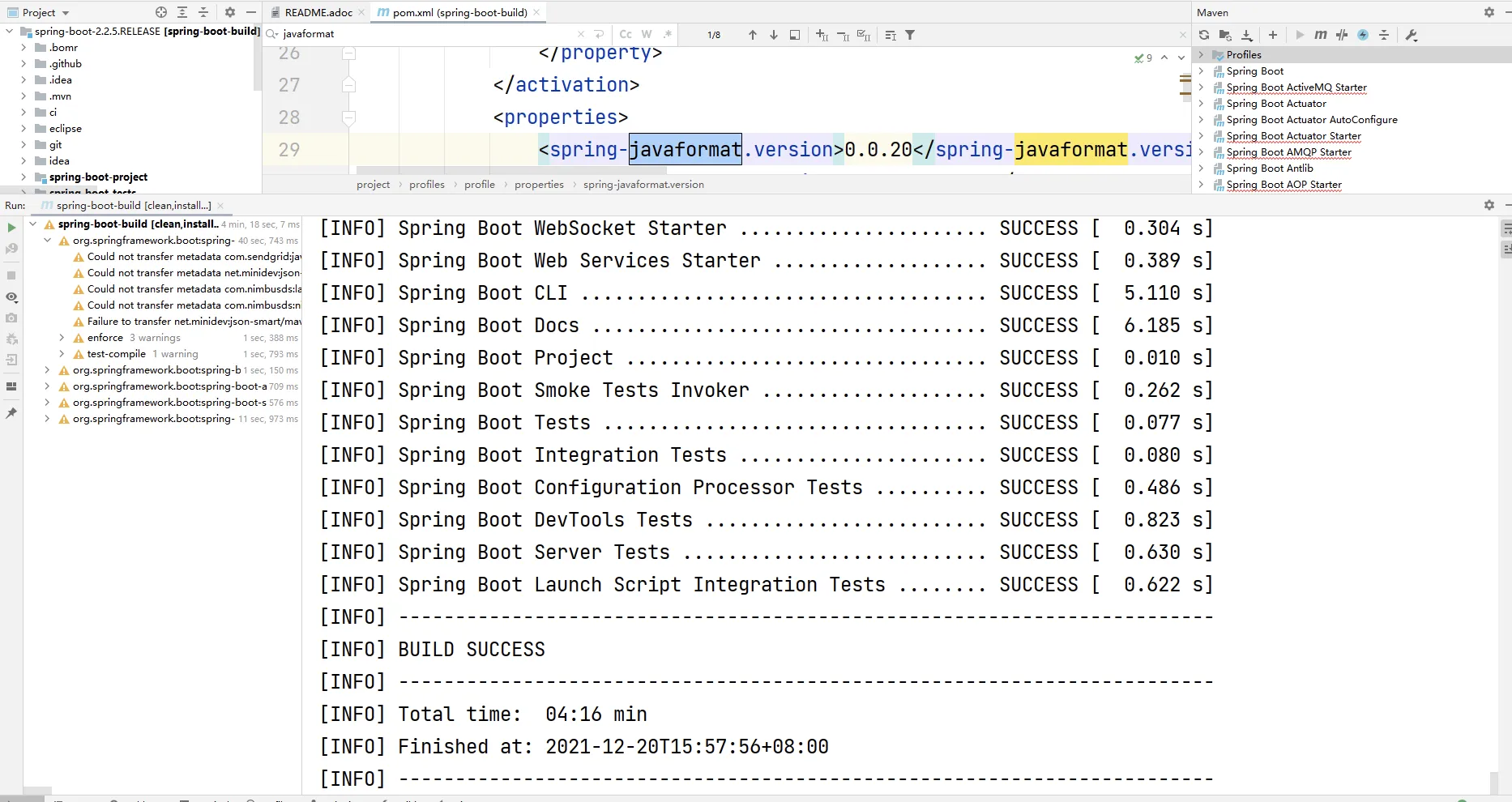Expand the .github folder
This screenshot has width=1512, height=802.
(x=23, y=64)
